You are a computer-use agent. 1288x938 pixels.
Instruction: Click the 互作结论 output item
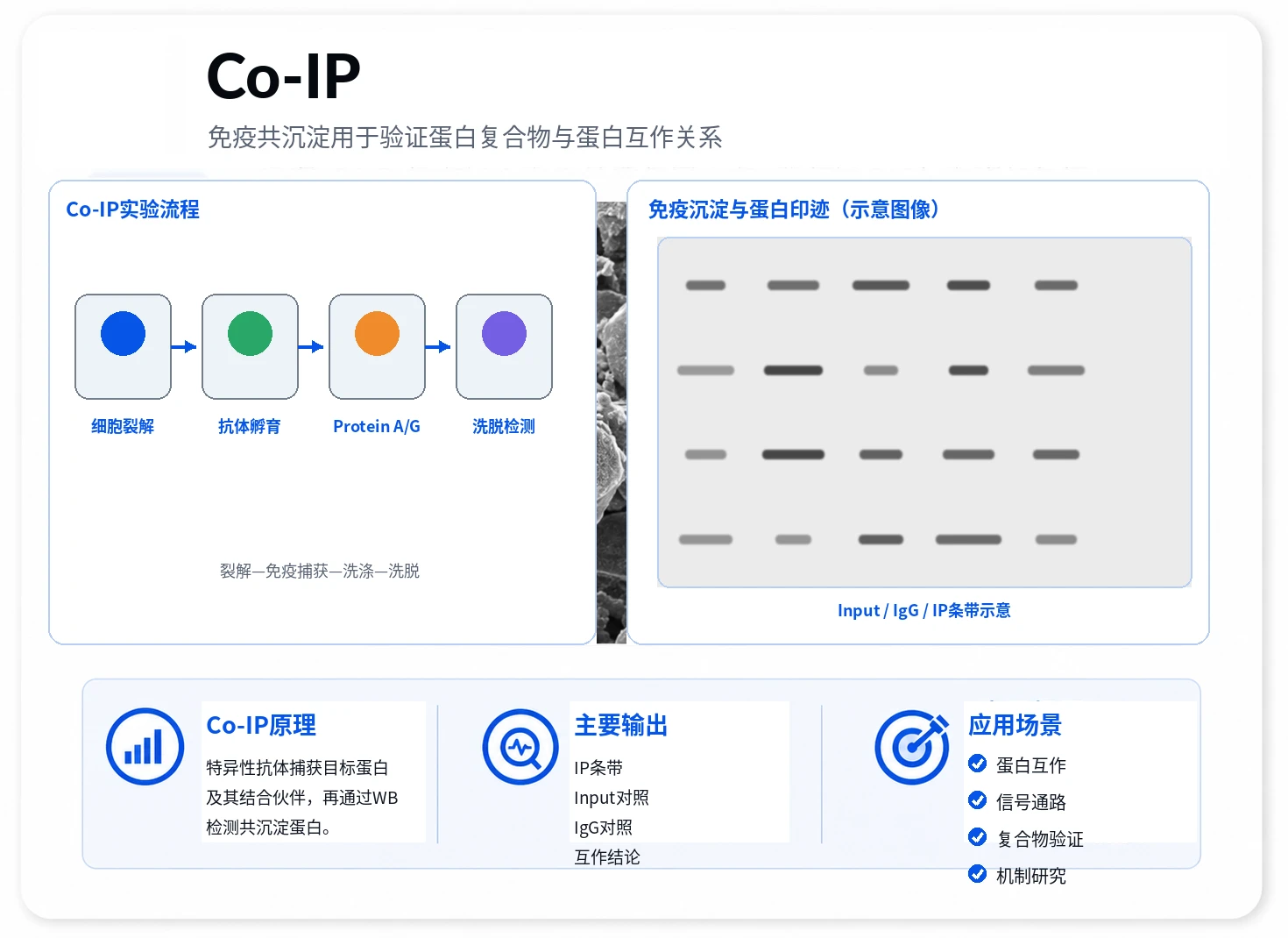[607, 857]
